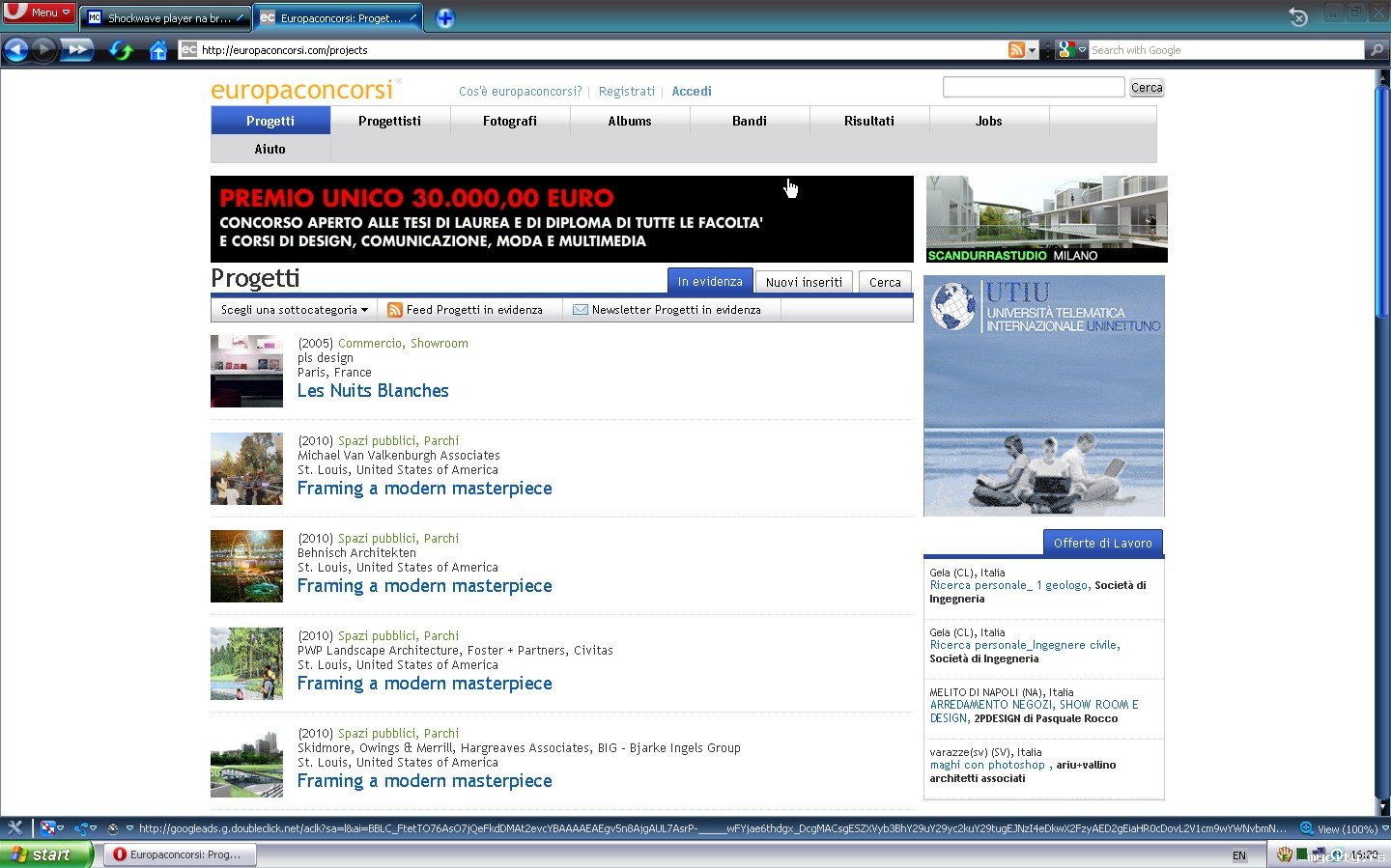Open the Jobs navigation item
The height and width of the screenshot is (868, 1391).
click(989, 121)
